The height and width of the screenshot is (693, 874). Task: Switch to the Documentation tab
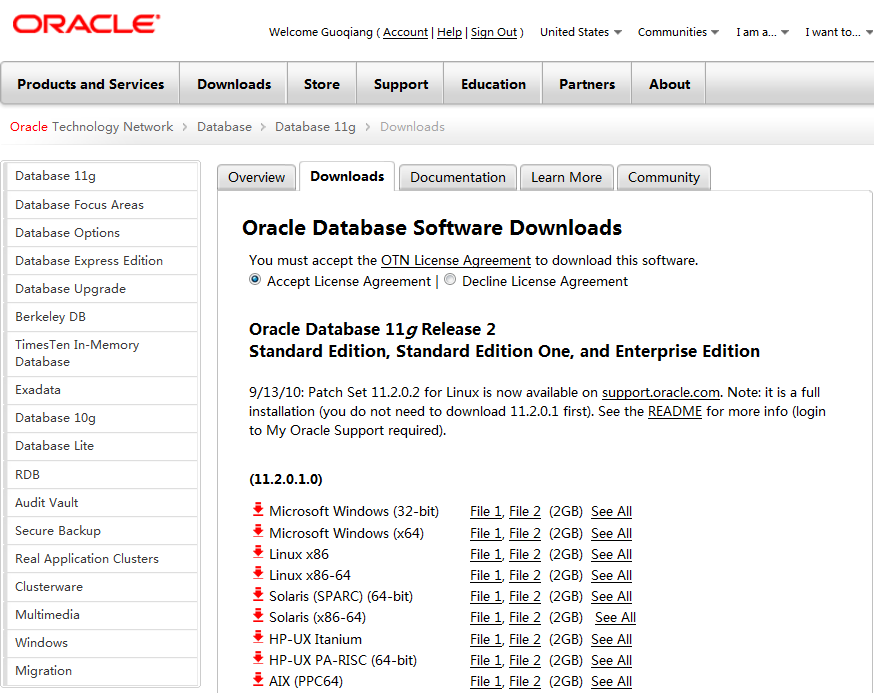coord(458,177)
